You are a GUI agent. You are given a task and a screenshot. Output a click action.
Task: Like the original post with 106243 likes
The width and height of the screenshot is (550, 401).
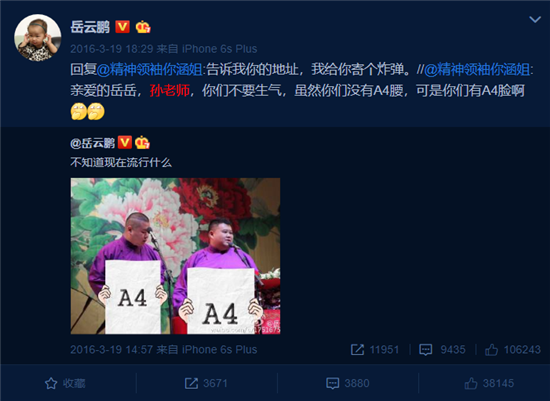coord(512,349)
